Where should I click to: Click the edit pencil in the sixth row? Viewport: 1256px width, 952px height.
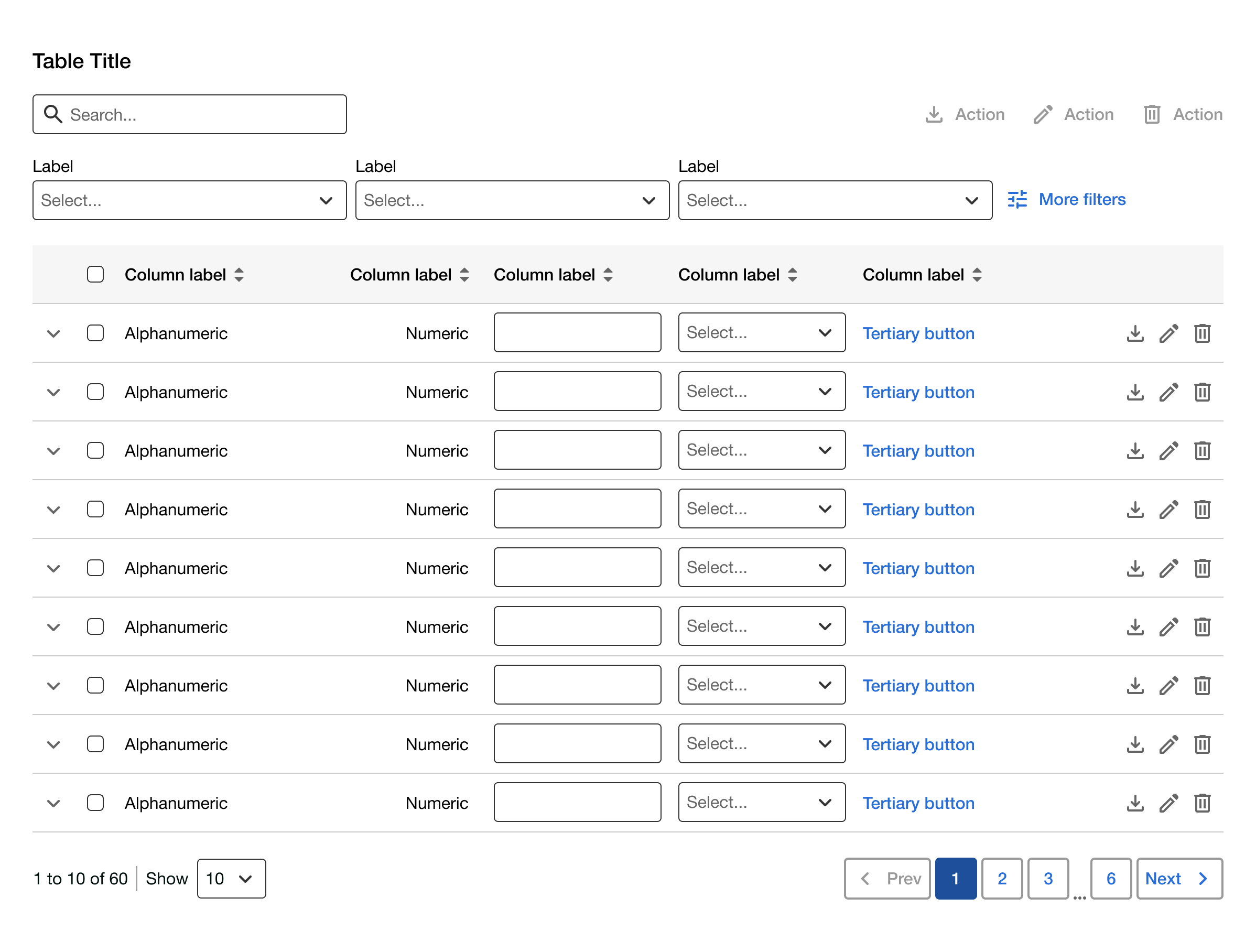(1168, 628)
